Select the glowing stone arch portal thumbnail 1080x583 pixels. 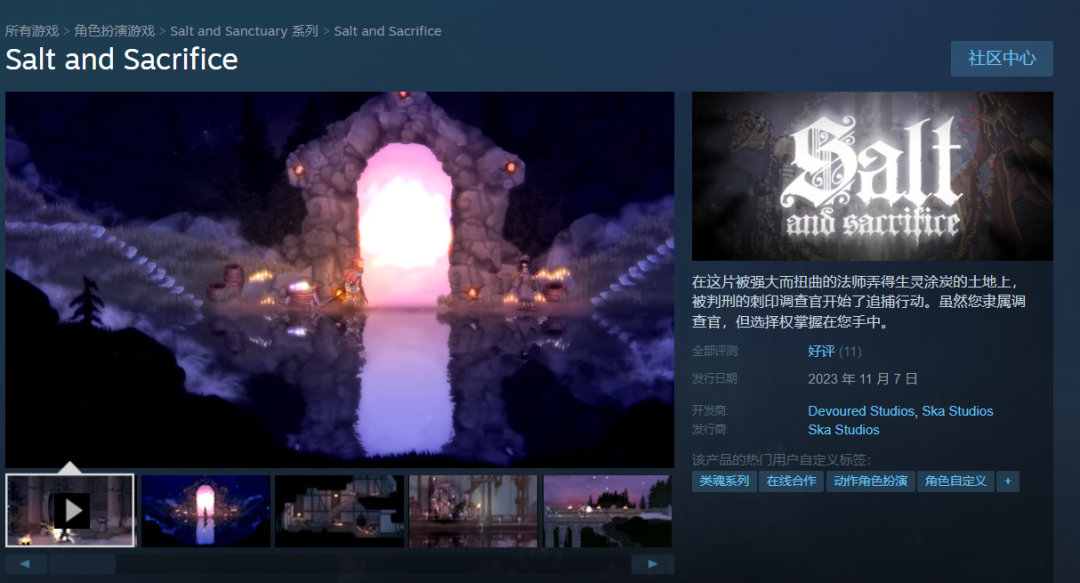(x=205, y=511)
